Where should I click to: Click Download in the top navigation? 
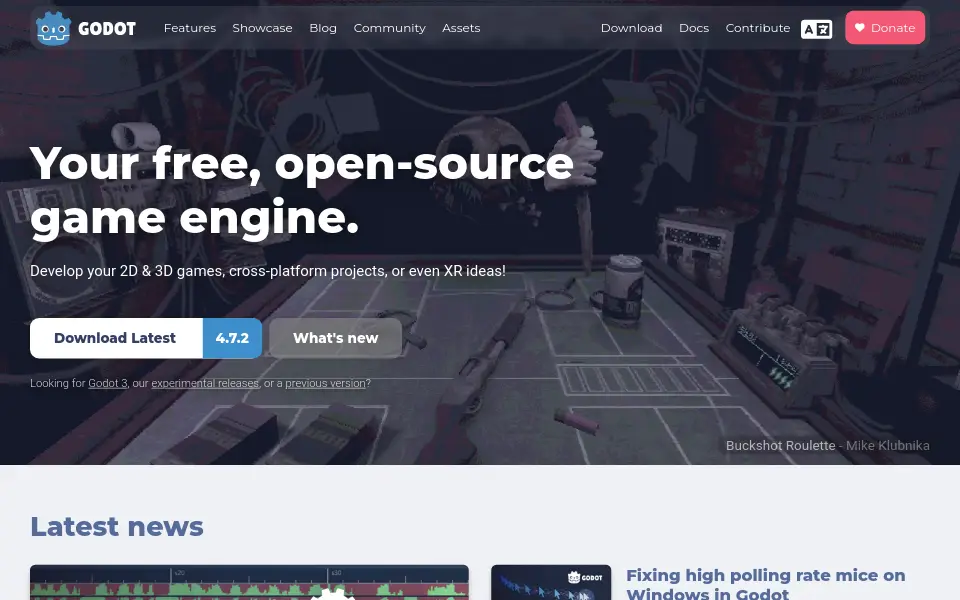point(631,28)
